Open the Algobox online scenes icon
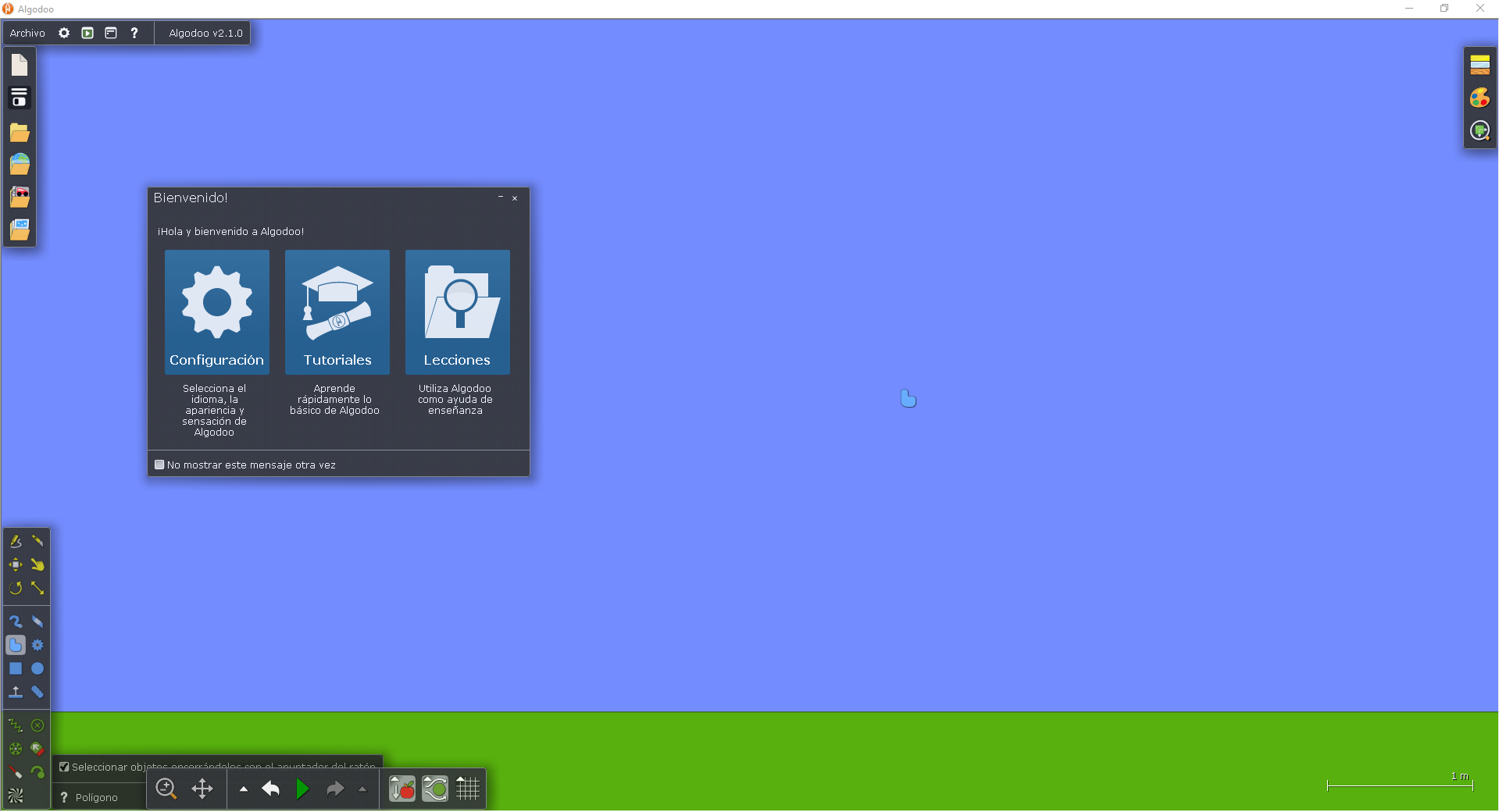 [20, 164]
